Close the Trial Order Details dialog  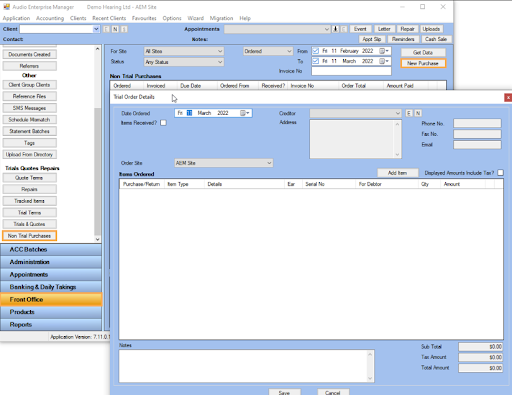point(508,97)
